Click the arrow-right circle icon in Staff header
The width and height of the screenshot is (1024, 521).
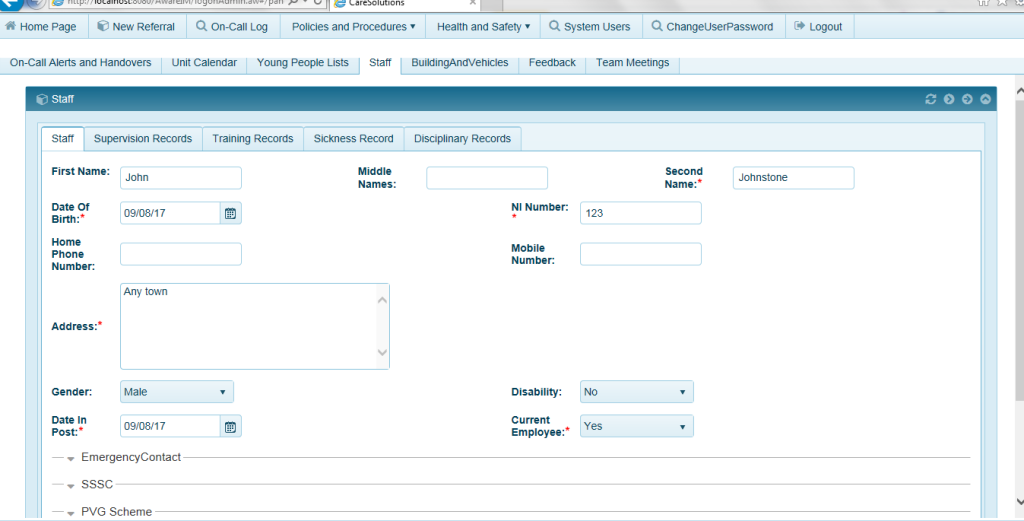(967, 99)
